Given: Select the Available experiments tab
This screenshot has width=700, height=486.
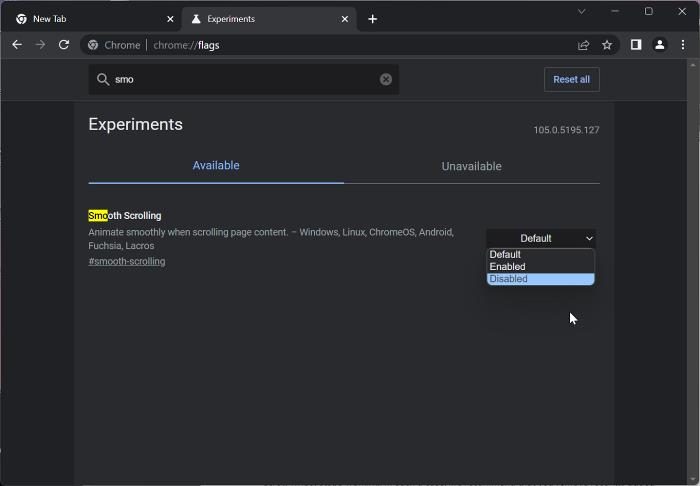Looking at the screenshot, I should click(x=216, y=166).
